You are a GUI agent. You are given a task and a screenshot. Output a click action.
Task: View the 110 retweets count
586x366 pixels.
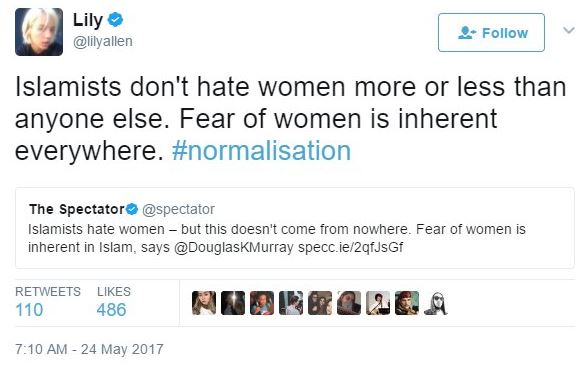[29, 310]
